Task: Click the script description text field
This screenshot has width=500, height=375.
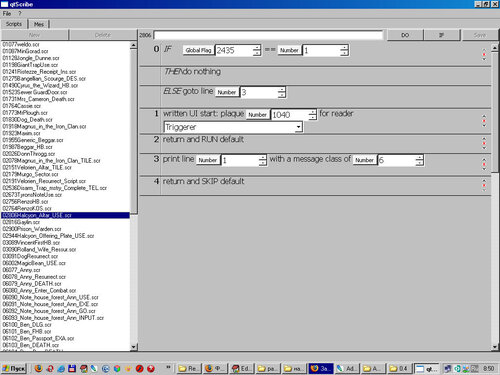Action: pos(269,35)
